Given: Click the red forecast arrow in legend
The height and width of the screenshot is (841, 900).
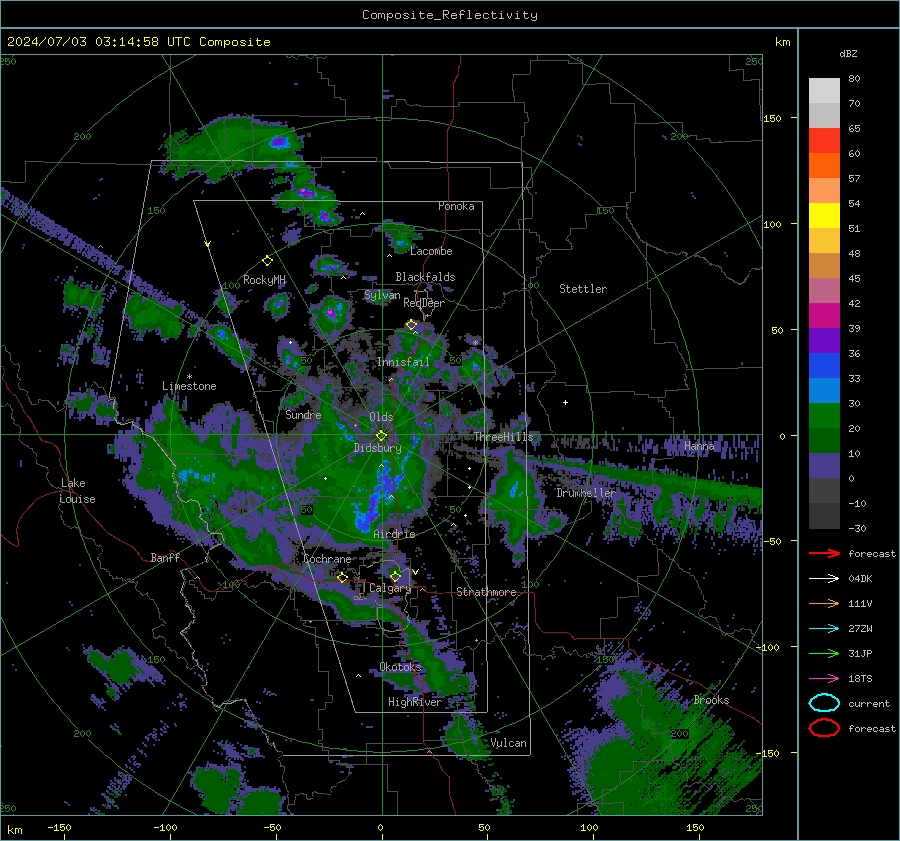Looking at the screenshot, I should click(824, 553).
